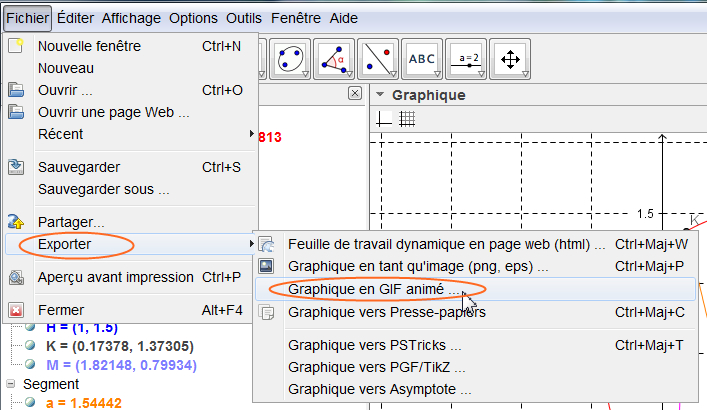Click the Nouvelle fenêtre page icon
This screenshot has width=707, height=410.
click(16, 46)
